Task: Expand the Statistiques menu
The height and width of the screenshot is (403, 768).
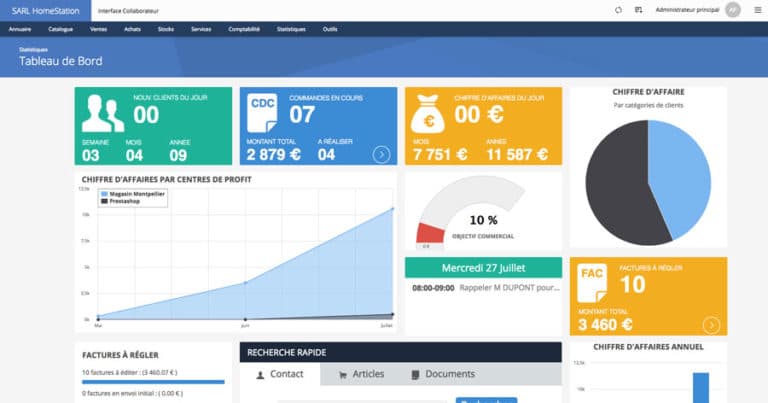Action: (291, 29)
